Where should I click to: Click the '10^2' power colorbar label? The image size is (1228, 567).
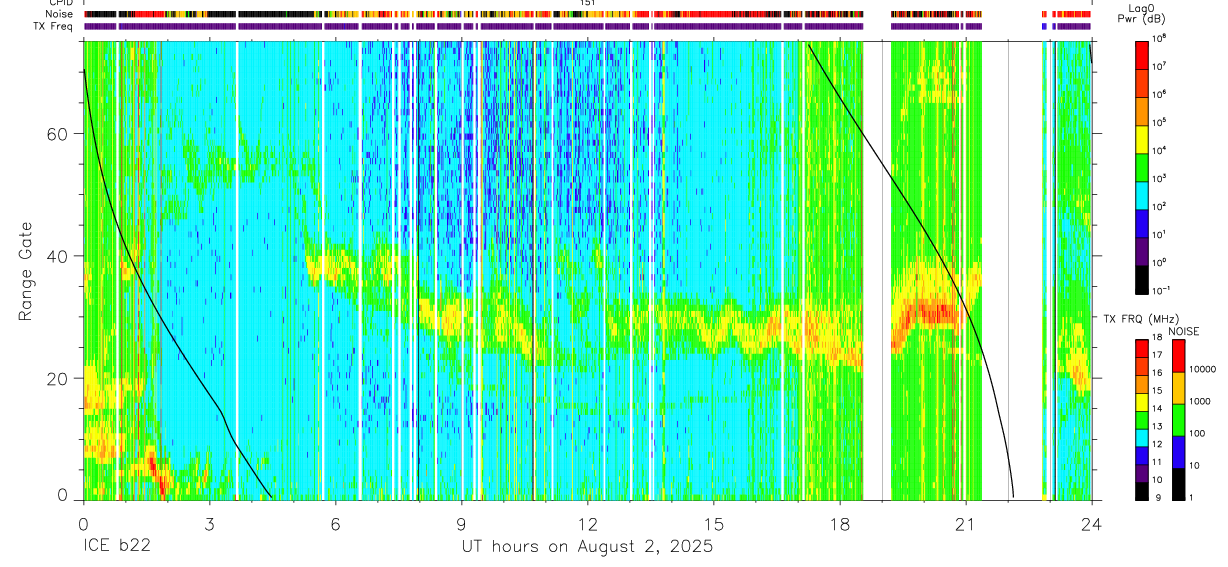pyautogui.click(x=1160, y=206)
